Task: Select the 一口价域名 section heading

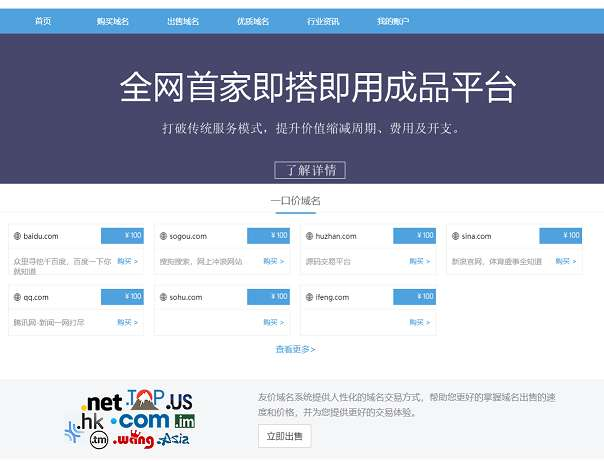Action: pos(295,201)
